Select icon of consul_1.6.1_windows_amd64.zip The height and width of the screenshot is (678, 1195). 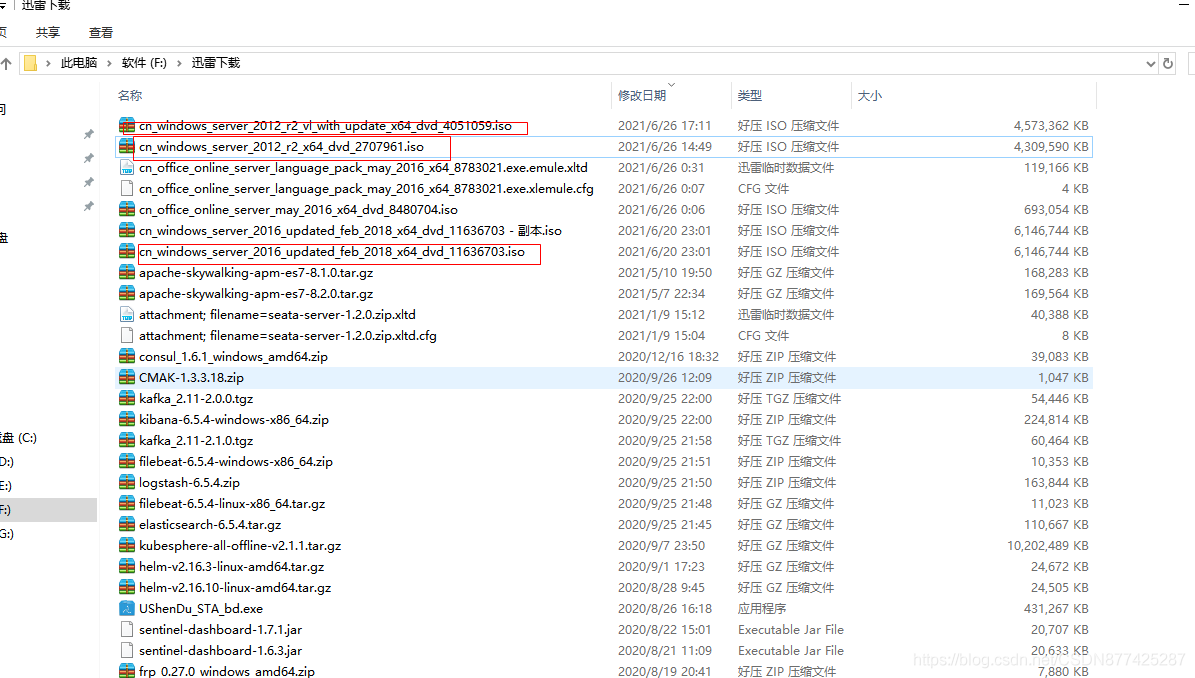[127, 357]
